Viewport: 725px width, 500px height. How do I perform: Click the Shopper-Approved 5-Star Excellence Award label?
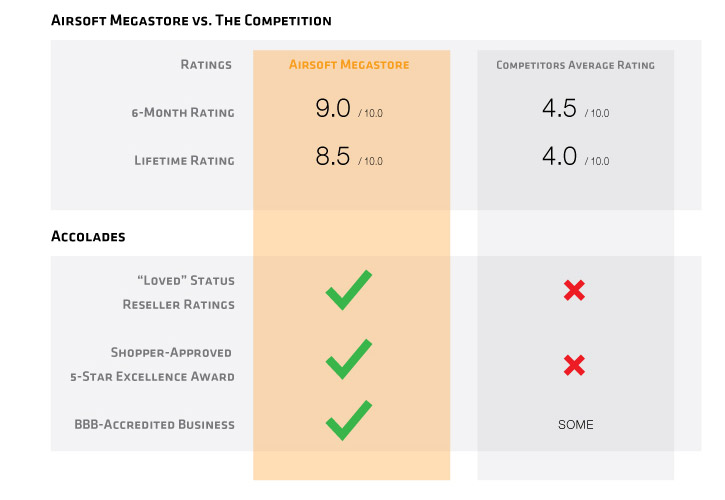(173, 364)
